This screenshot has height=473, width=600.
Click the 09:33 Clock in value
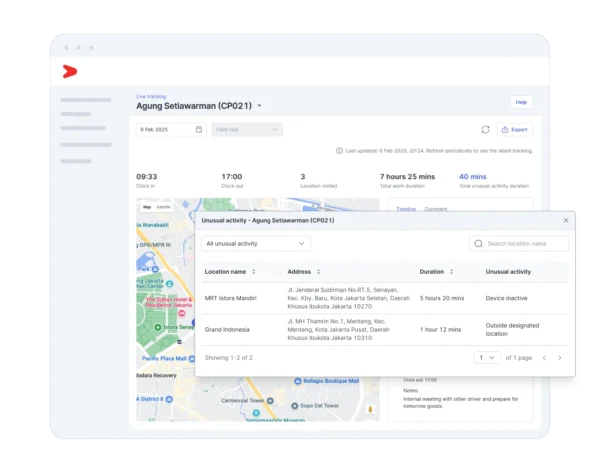[147, 176]
